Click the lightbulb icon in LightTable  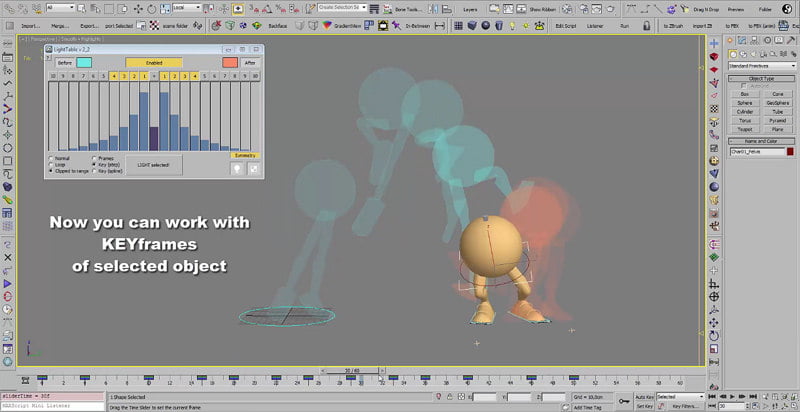pos(238,169)
